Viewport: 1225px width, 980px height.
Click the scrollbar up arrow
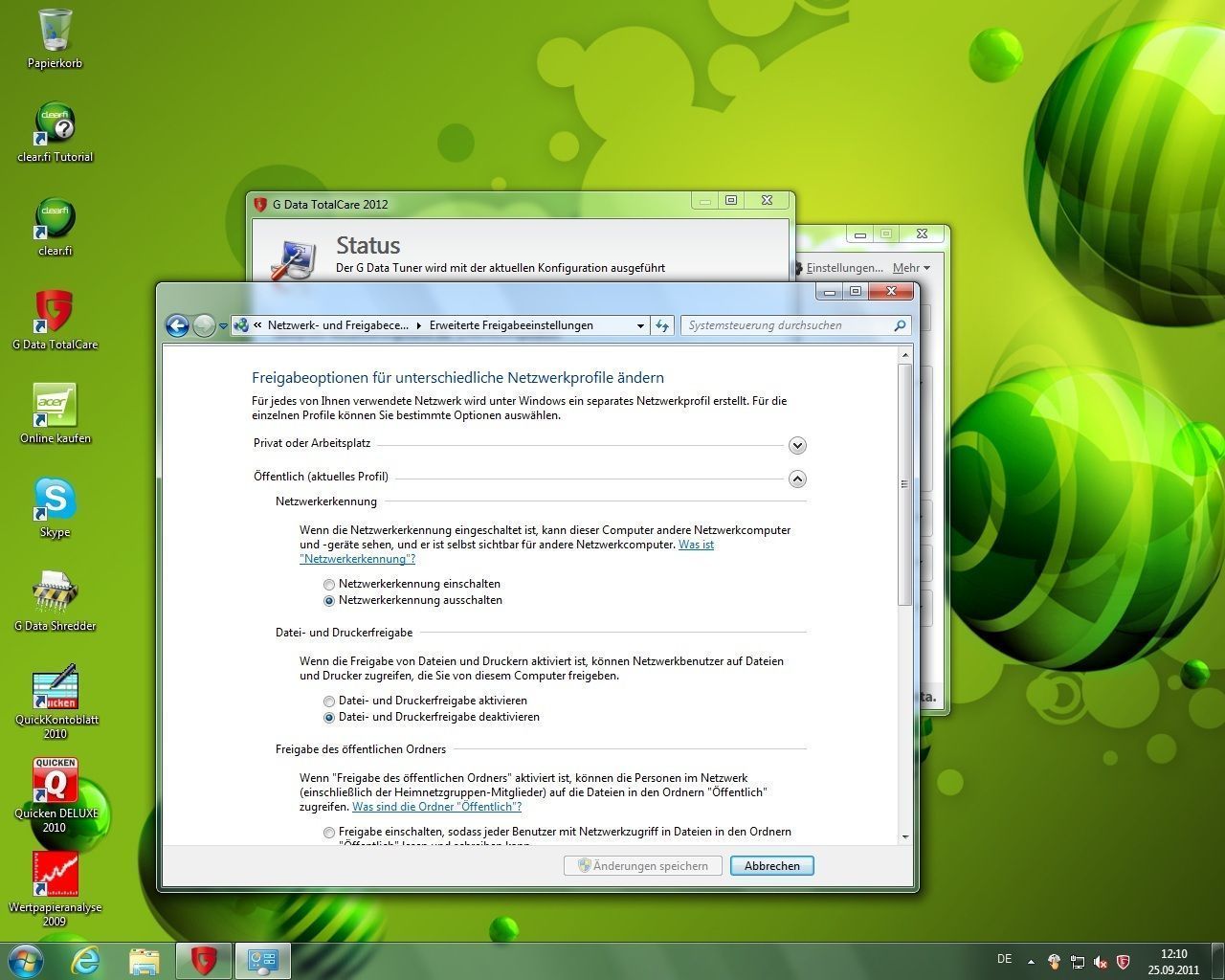[x=904, y=356]
